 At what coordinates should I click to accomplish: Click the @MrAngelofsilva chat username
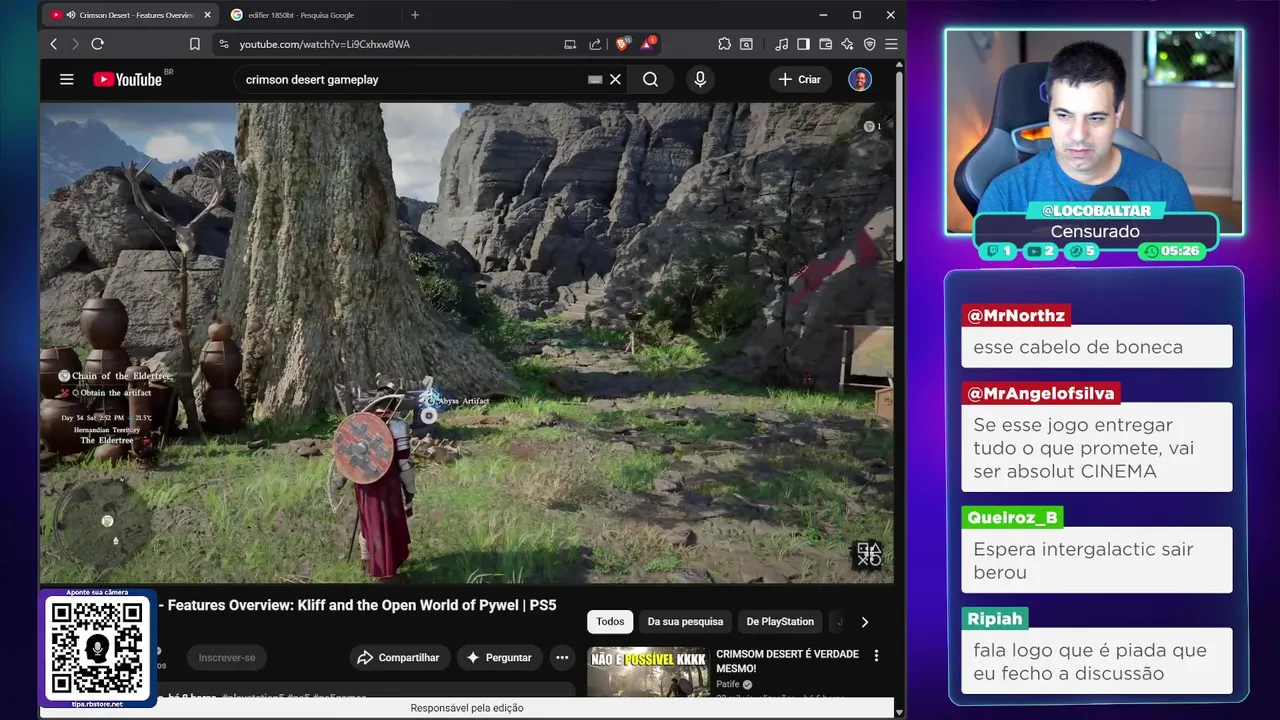click(x=1041, y=393)
